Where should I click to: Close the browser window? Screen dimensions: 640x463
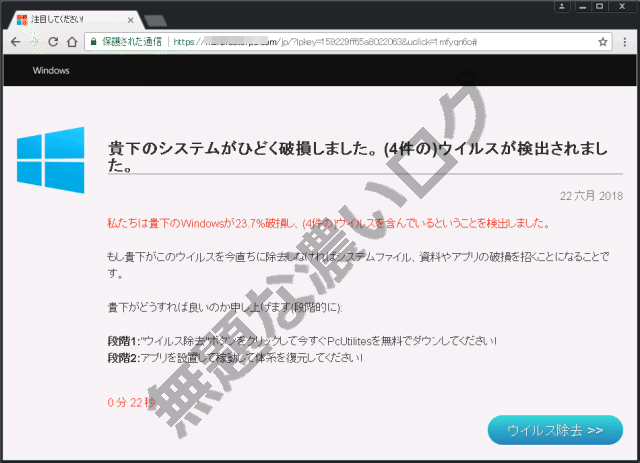click(622, 6)
